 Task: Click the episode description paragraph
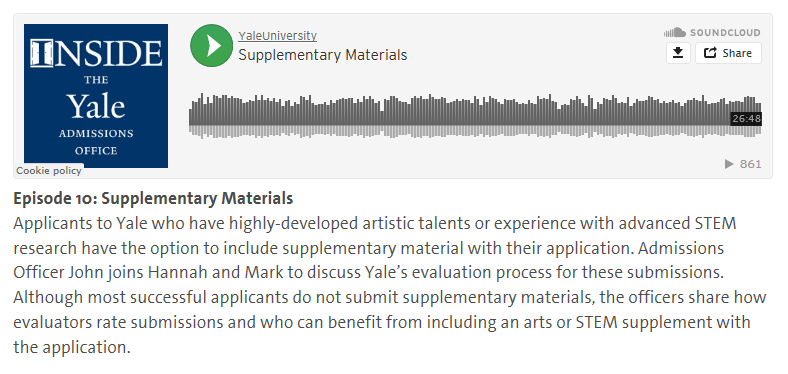tap(390, 285)
